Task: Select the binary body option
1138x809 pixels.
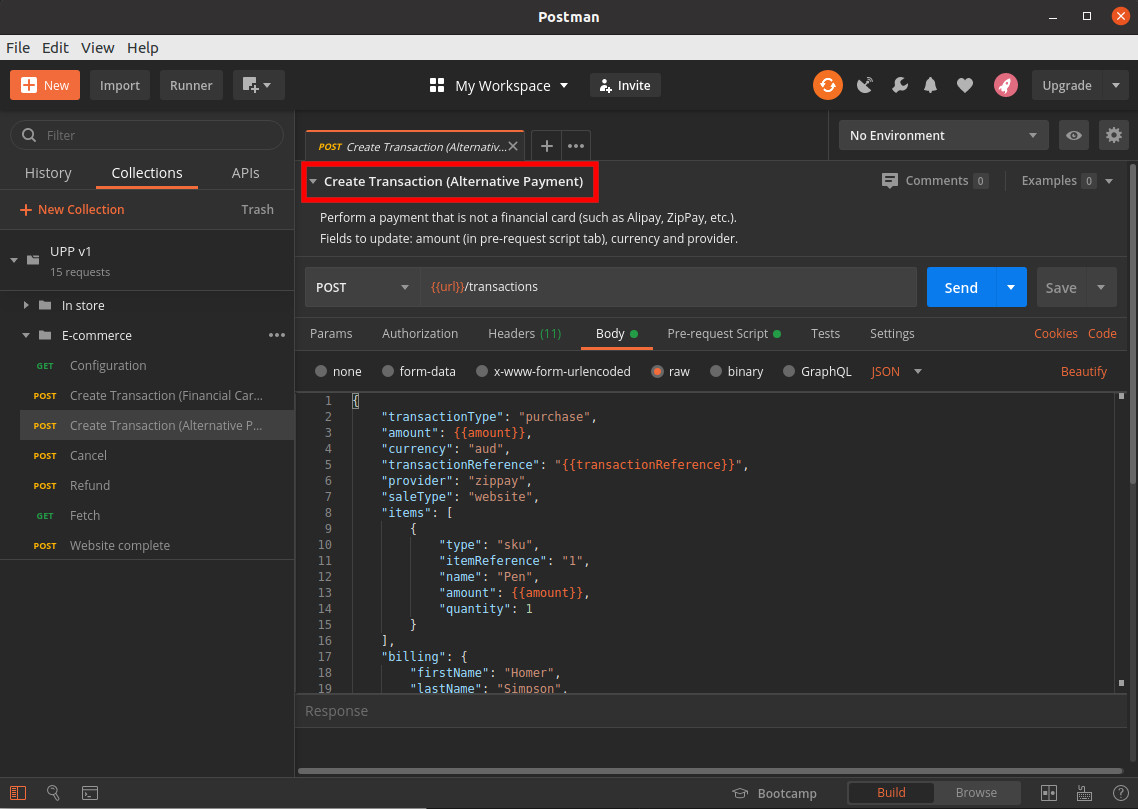Action: pos(737,371)
